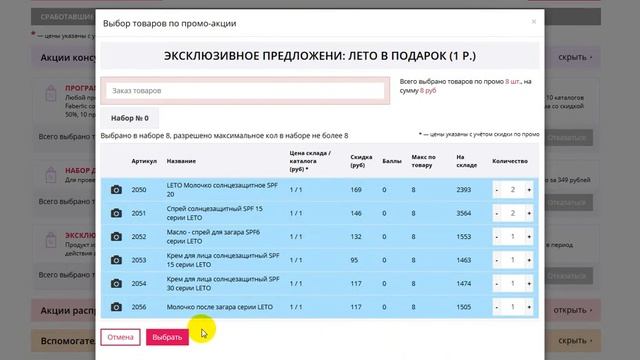This screenshot has height=360, width=640.
Task: Select Крем для лица SPF 15 product name
Action: click(x=223, y=260)
